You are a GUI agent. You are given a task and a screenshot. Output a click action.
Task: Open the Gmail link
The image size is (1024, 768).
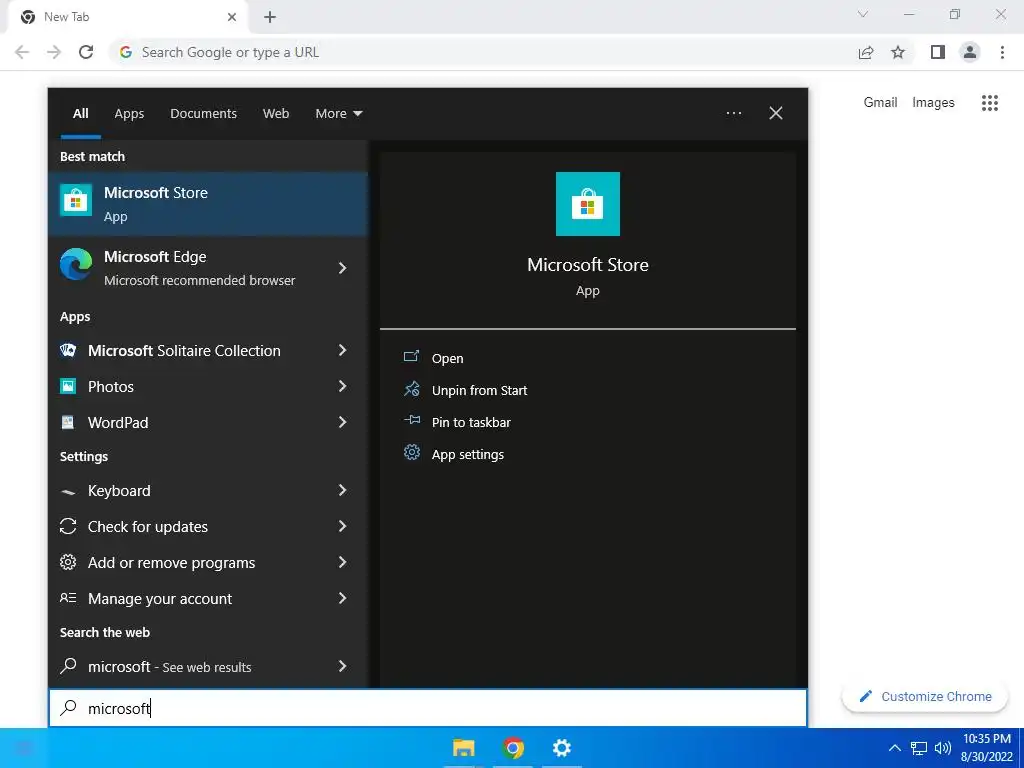(880, 103)
